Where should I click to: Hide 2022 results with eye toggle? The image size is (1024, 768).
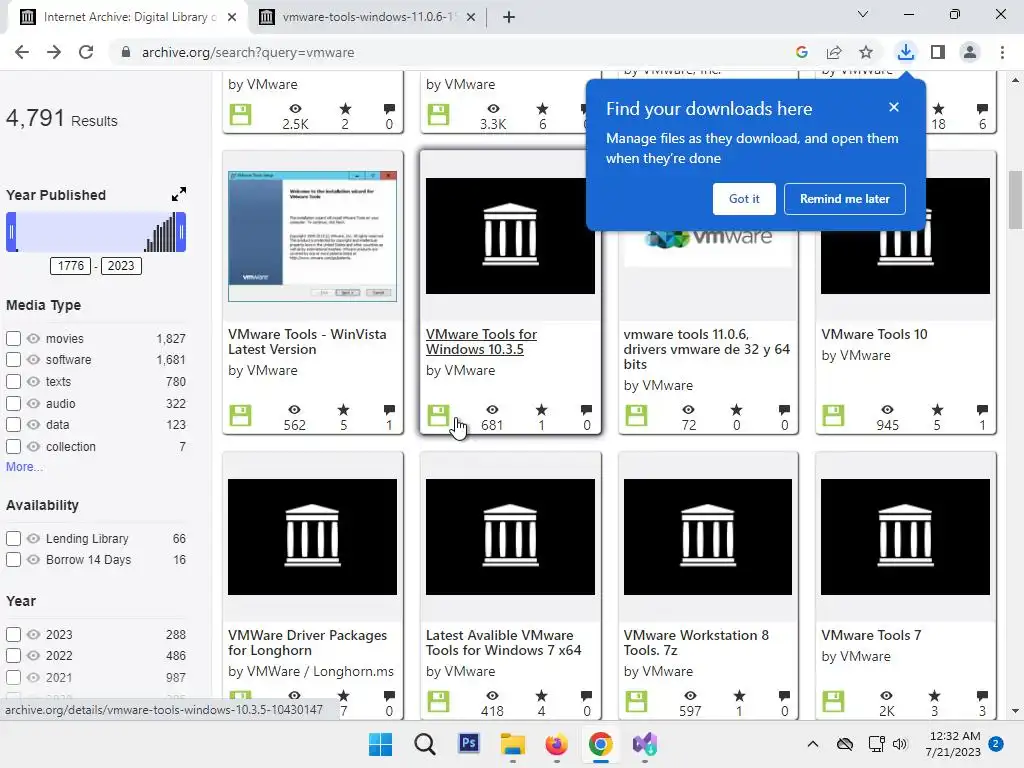pyautogui.click(x=33, y=656)
